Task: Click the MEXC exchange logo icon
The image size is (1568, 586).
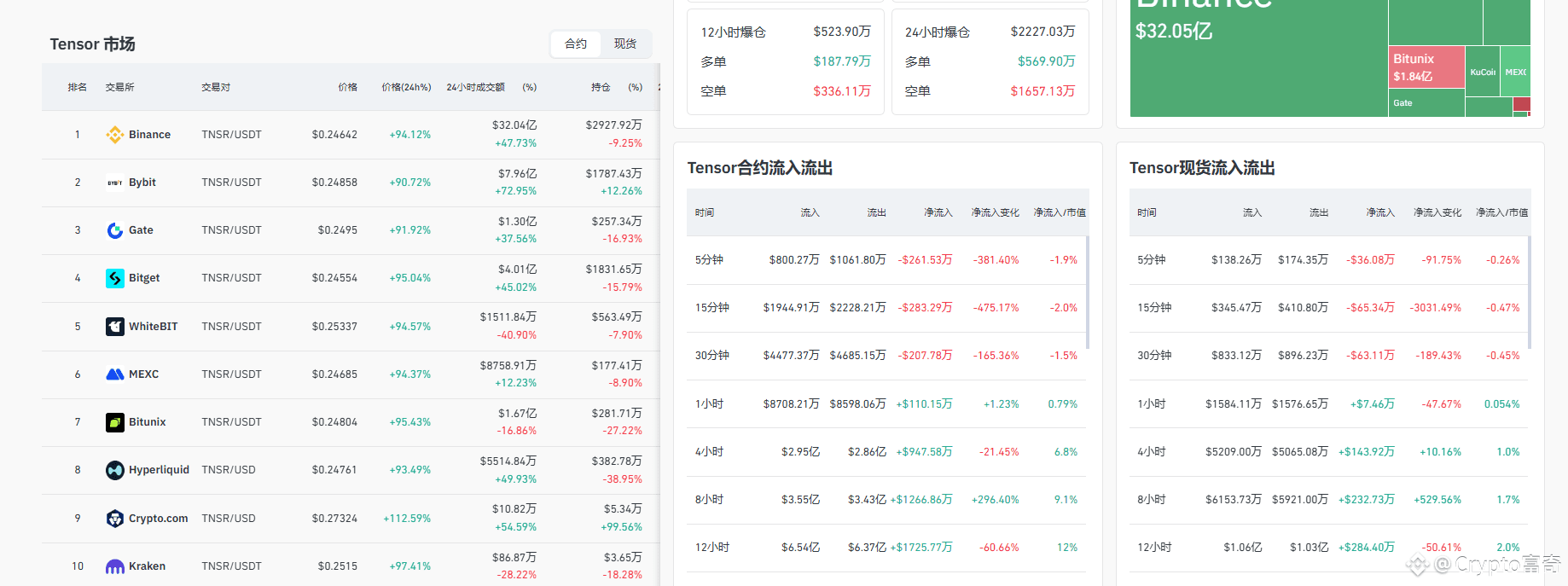Action: pyautogui.click(x=114, y=374)
